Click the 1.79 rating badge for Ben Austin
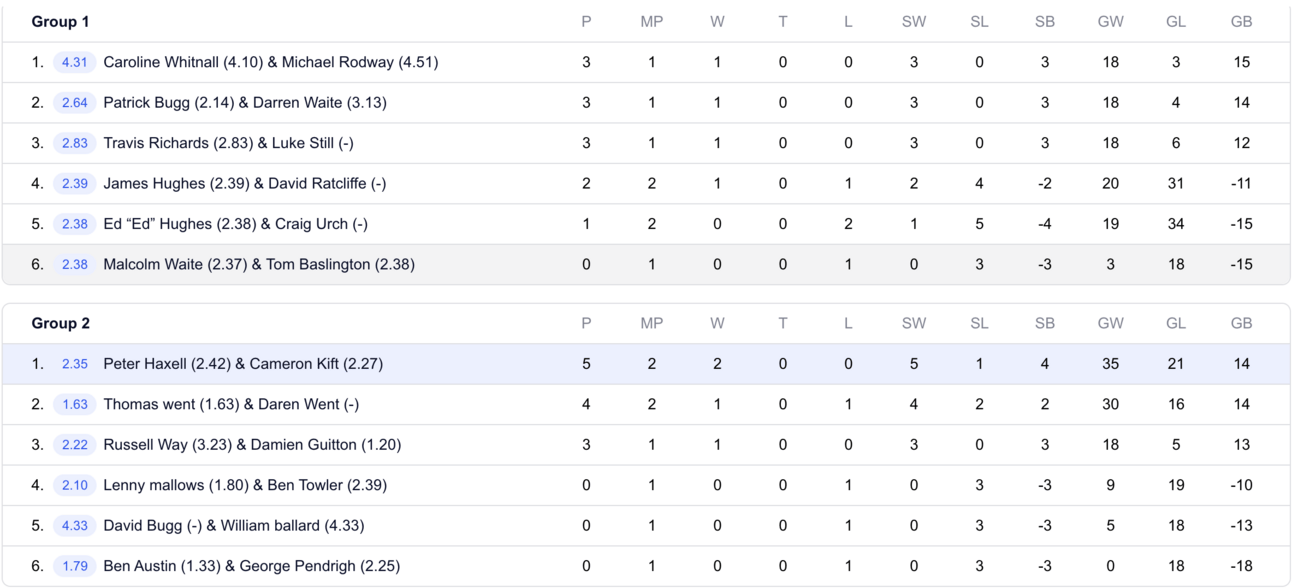Image resolution: width=1292 pixels, height=588 pixels. pos(74,566)
